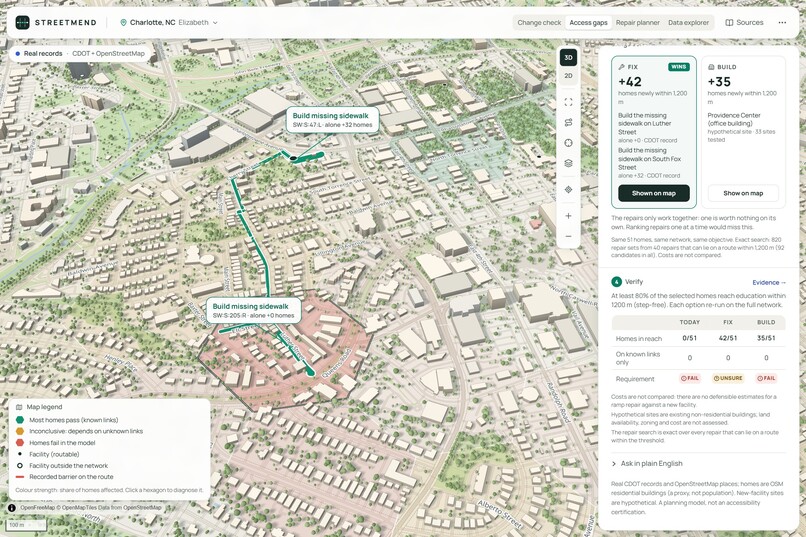Switch to the Change check tab
806x537 pixels.
click(x=539, y=23)
